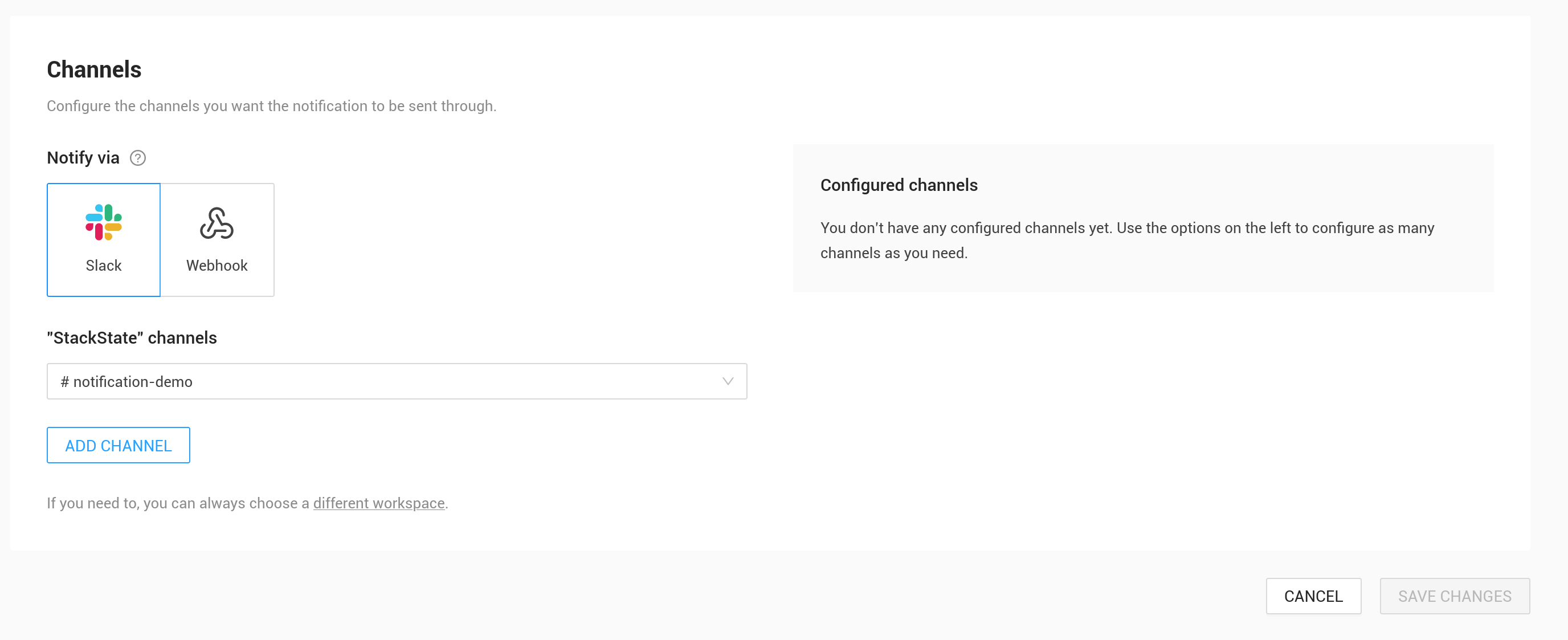Toggle selection of the Slack channel type

tap(104, 239)
